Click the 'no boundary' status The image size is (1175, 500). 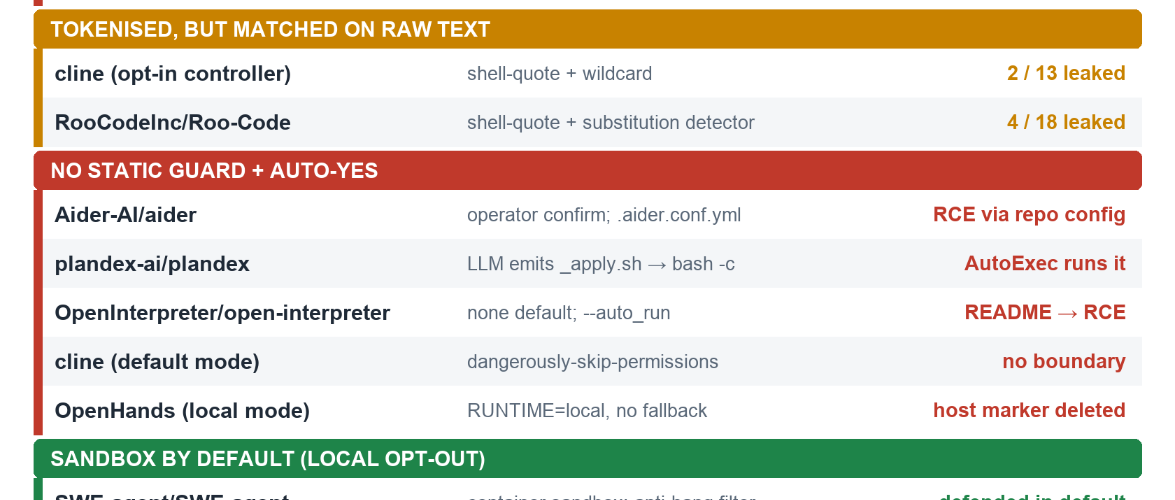point(1063,362)
